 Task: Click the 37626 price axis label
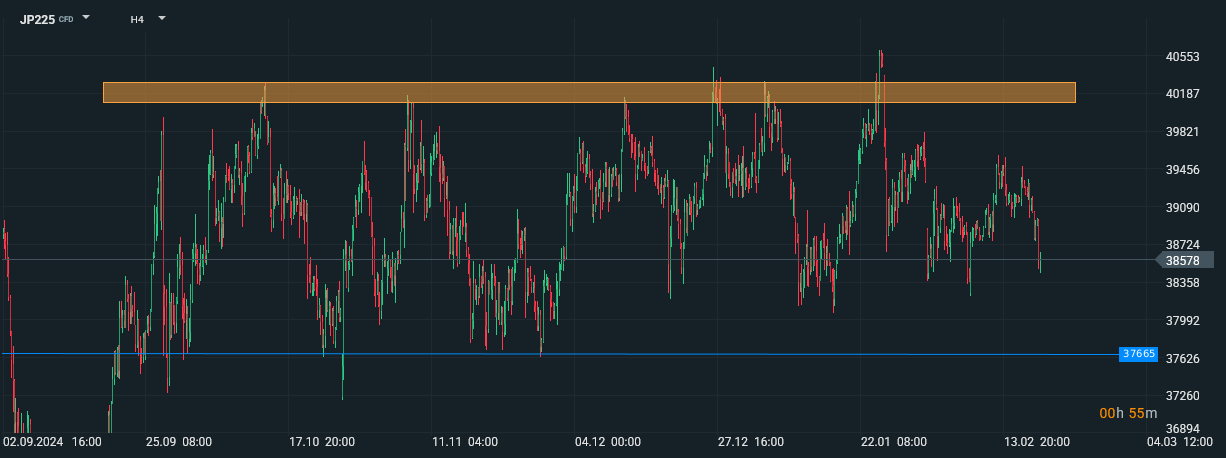click(x=1183, y=359)
